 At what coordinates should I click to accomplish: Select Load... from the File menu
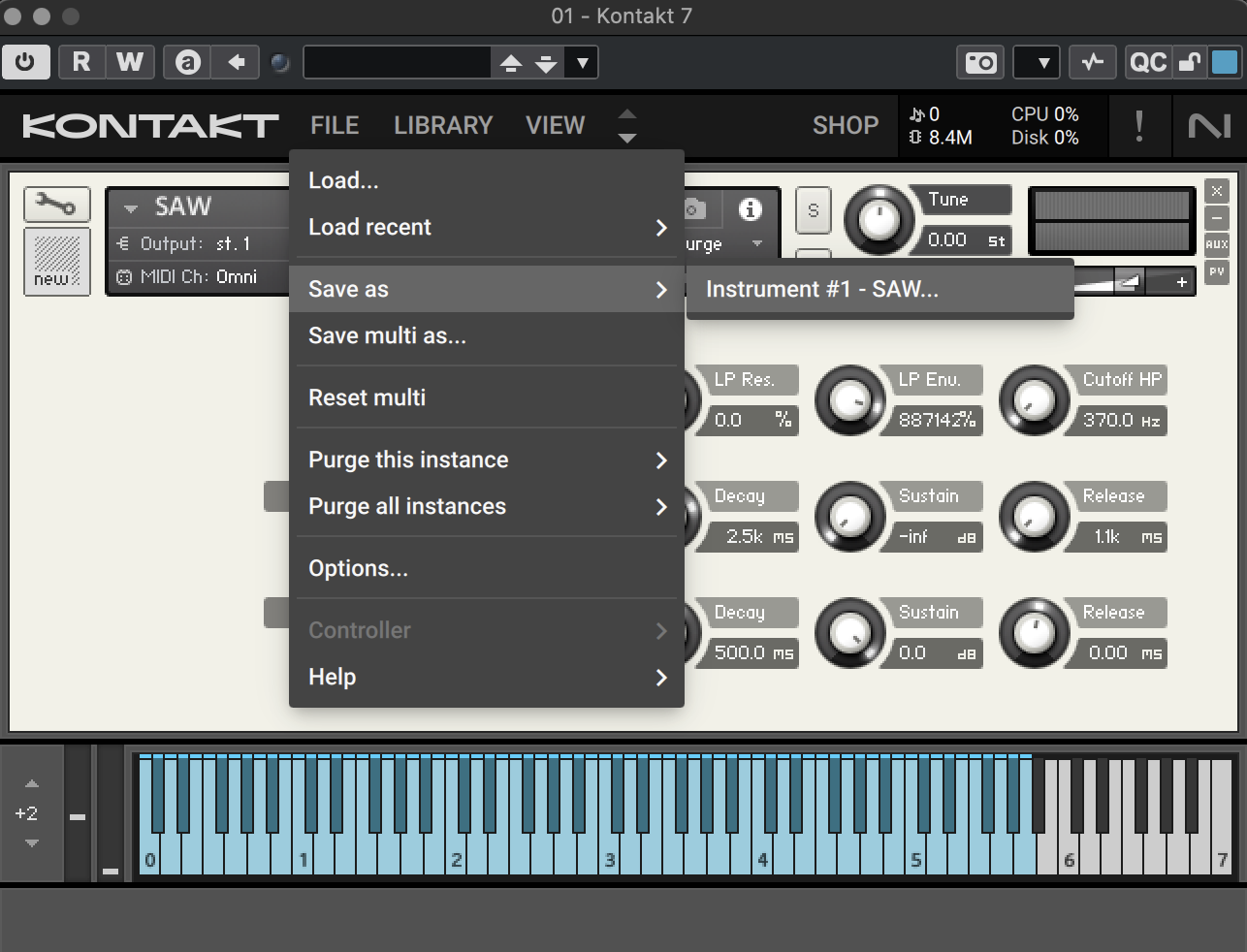pos(487,180)
